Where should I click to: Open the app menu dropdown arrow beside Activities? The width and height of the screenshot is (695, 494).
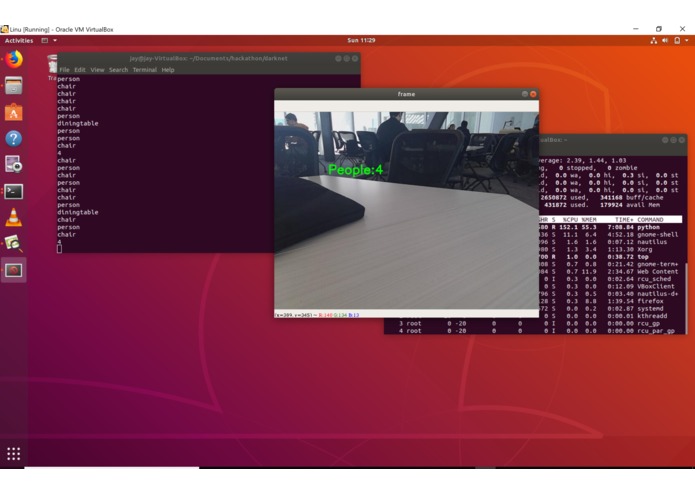[55, 40]
